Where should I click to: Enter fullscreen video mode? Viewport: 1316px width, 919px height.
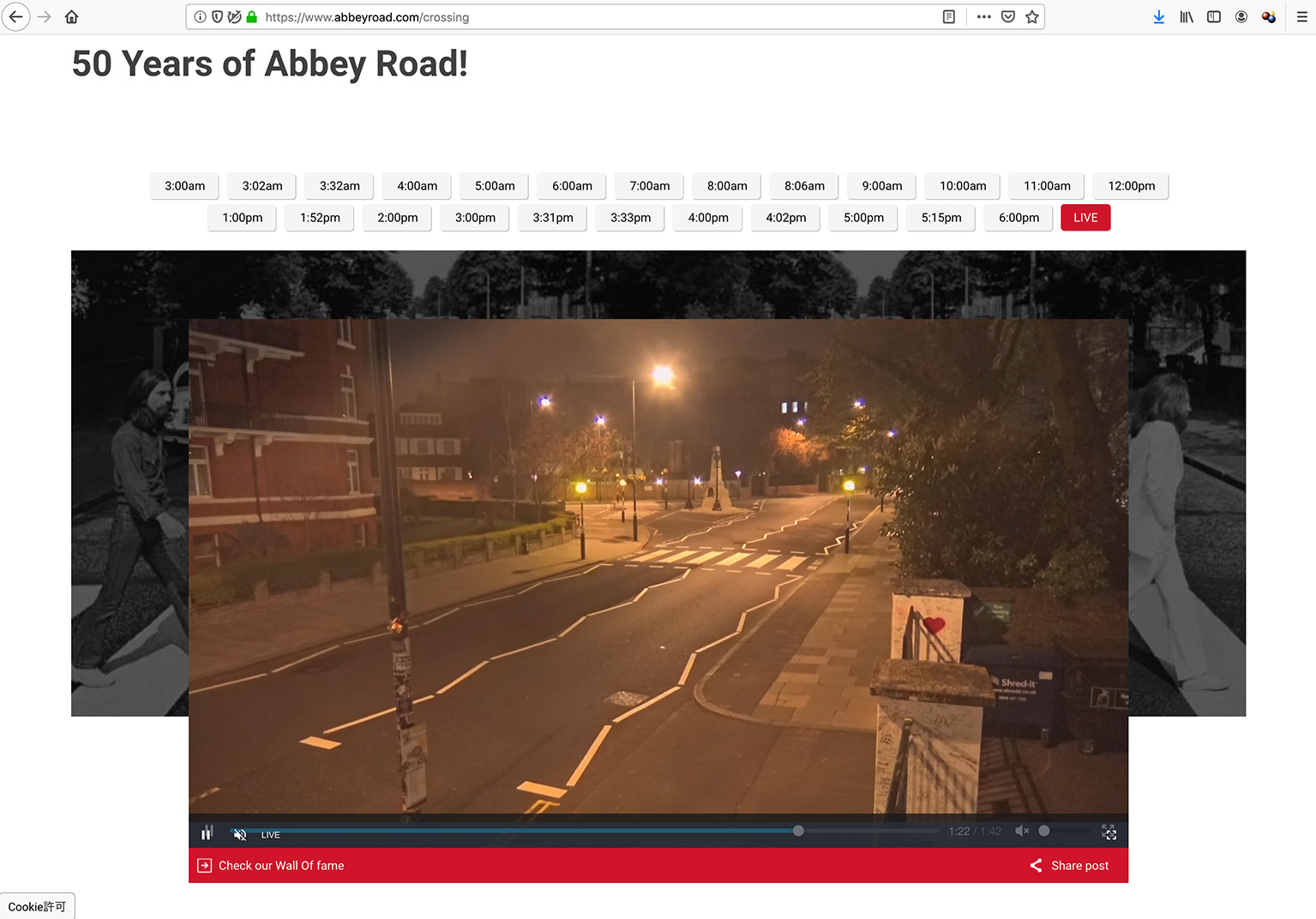pyautogui.click(x=1109, y=832)
